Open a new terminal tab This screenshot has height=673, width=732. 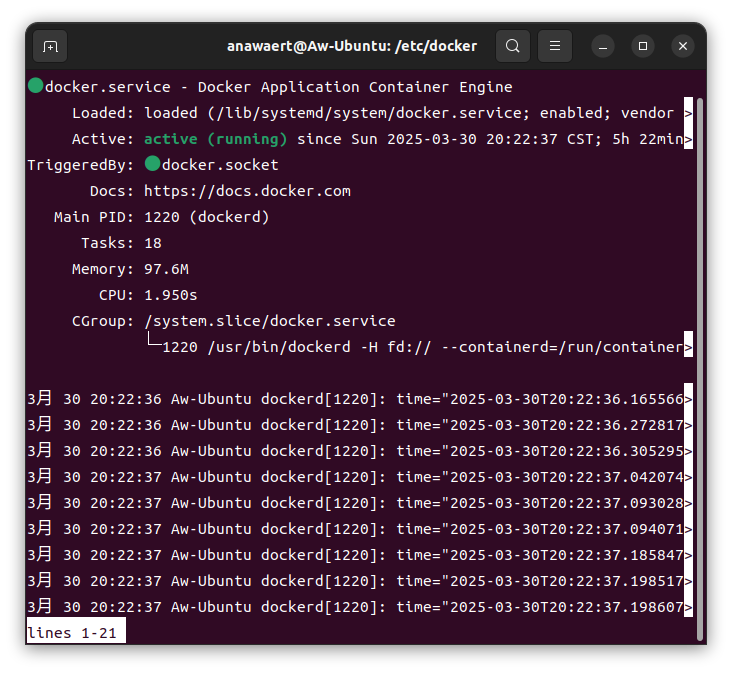[50, 46]
